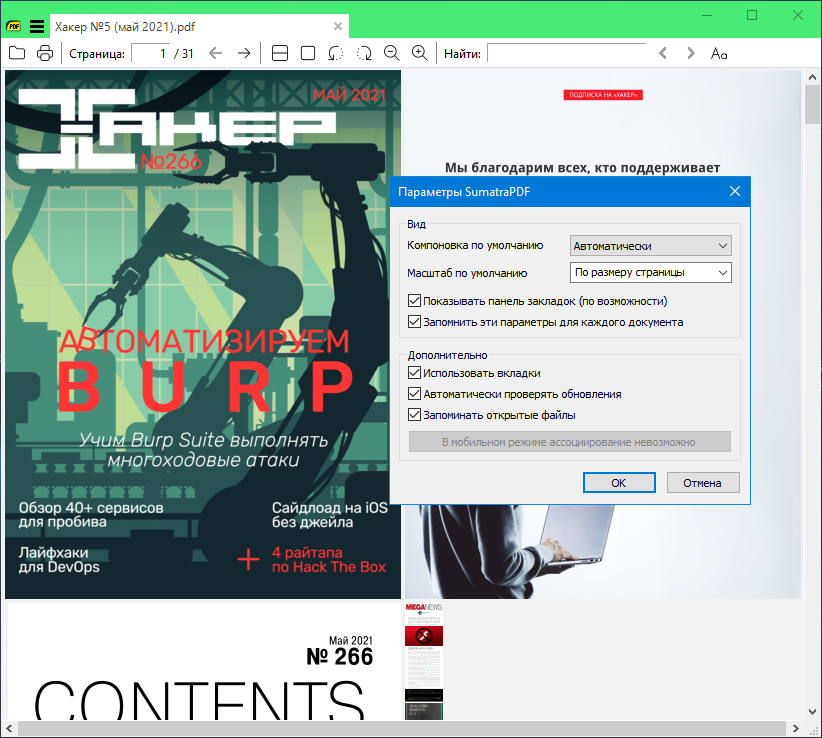822x738 pixels.
Task: Select single page fit view icon
Action: [308, 53]
